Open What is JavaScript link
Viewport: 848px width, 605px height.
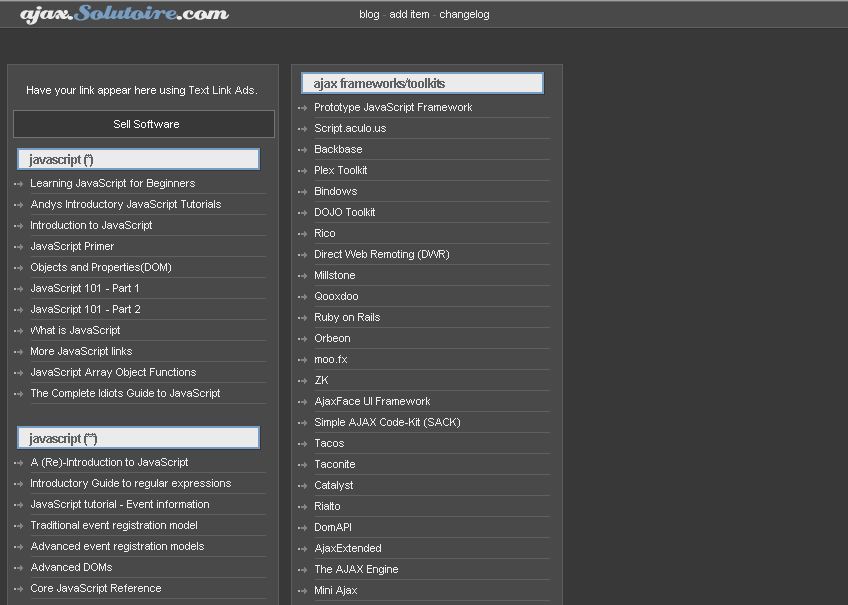click(x=75, y=330)
